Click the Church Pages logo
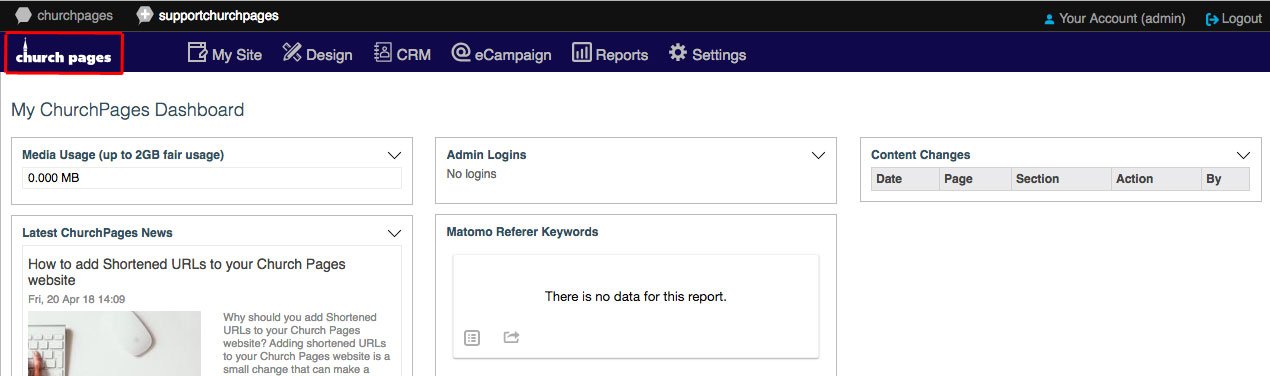 tap(64, 53)
